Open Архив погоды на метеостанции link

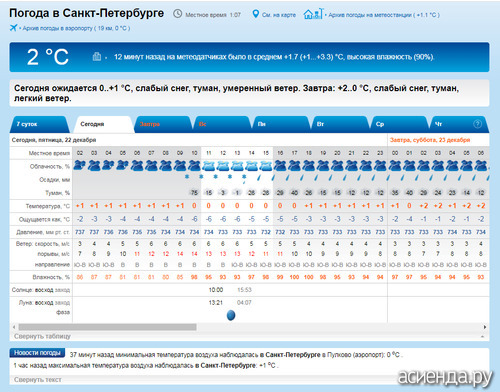384,15
